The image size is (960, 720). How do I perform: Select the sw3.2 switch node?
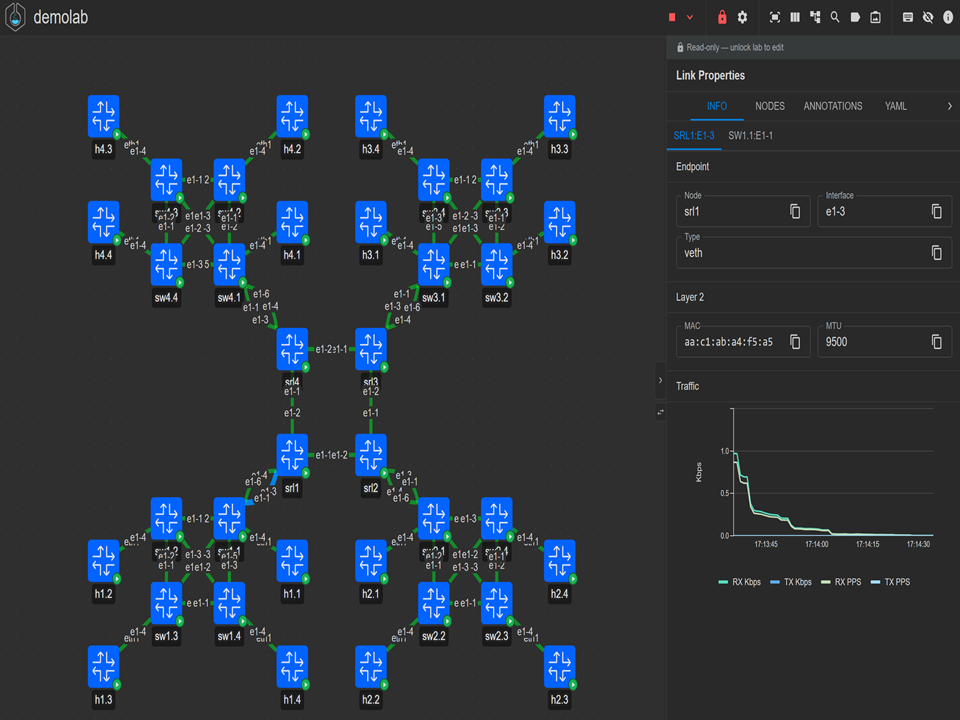click(497, 266)
